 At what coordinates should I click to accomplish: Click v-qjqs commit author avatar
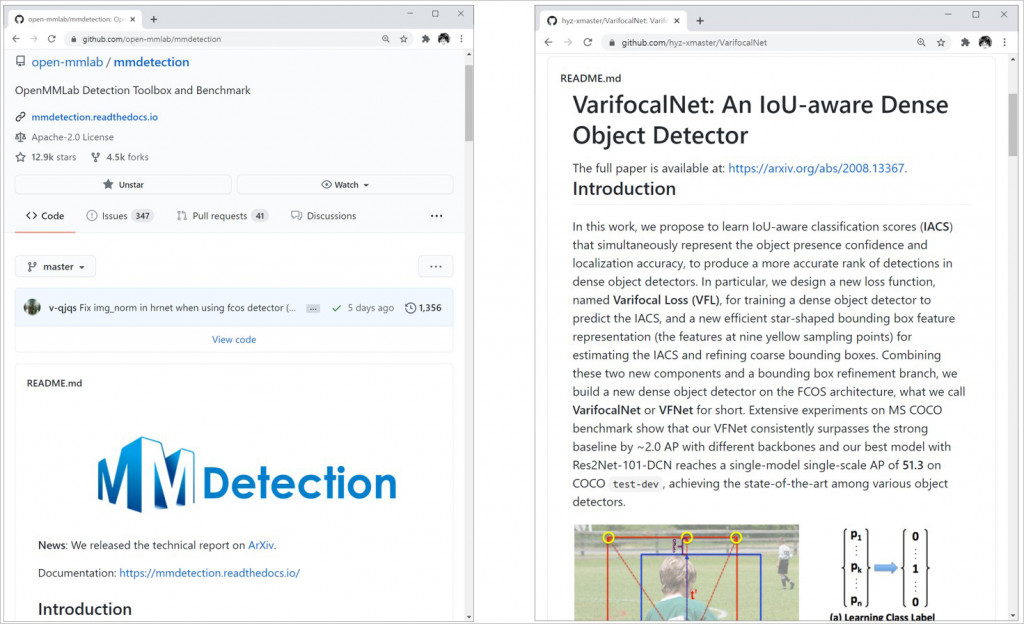point(32,307)
